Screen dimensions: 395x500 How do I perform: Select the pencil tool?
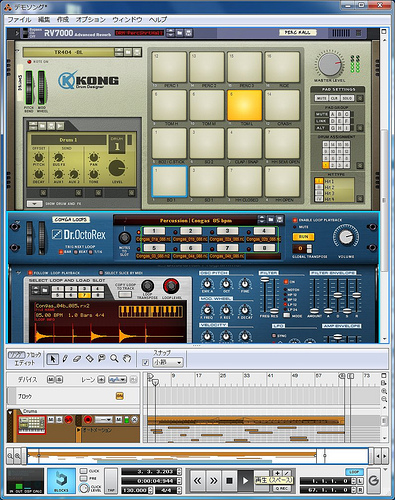point(65,359)
